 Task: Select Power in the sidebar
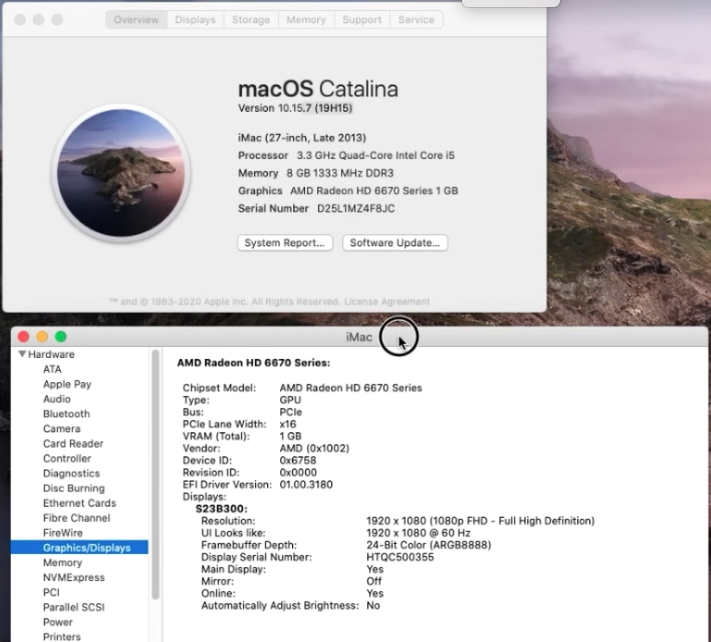[x=58, y=622]
